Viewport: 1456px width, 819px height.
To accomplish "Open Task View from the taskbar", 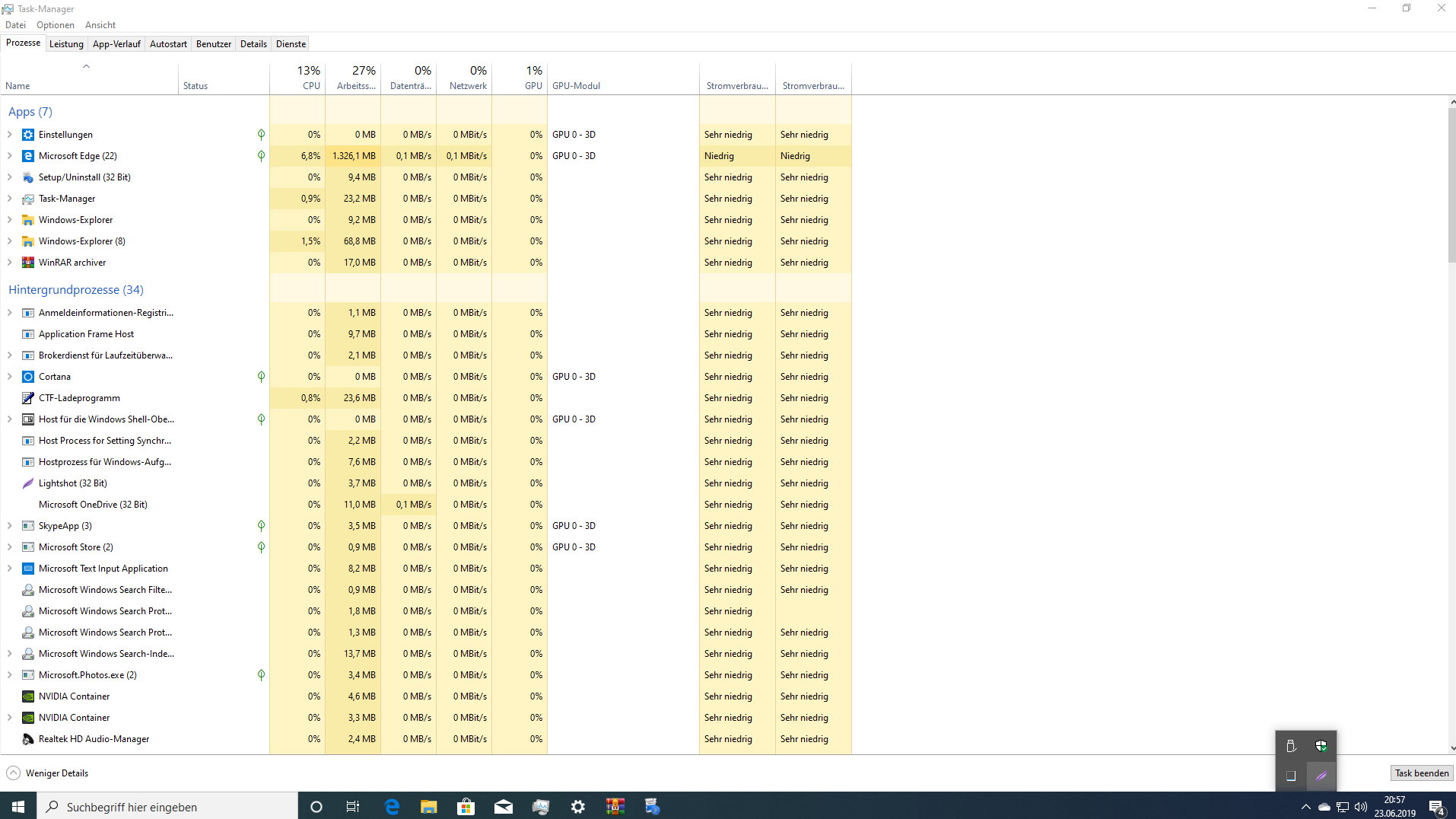I will [x=352, y=807].
